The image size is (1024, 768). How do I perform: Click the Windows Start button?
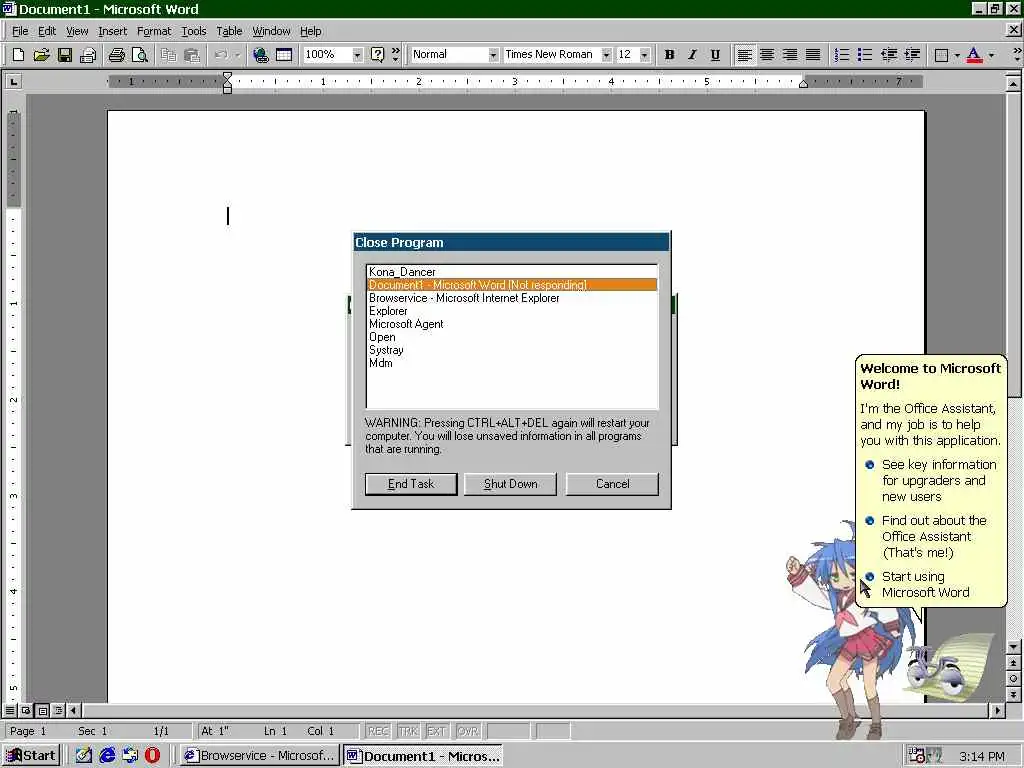[31, 756]
